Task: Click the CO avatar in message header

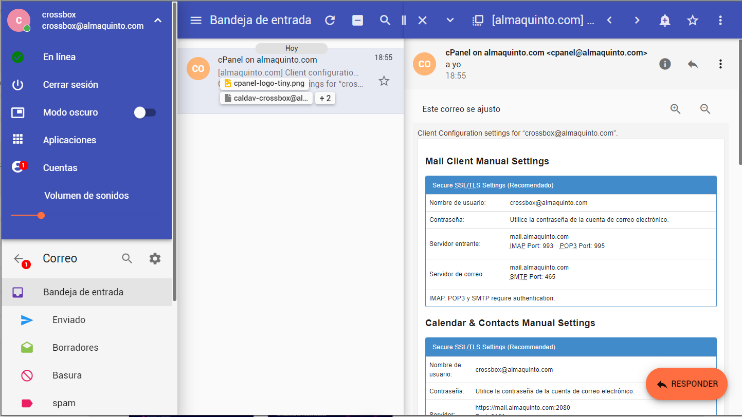Action: (x=424, y=64)
